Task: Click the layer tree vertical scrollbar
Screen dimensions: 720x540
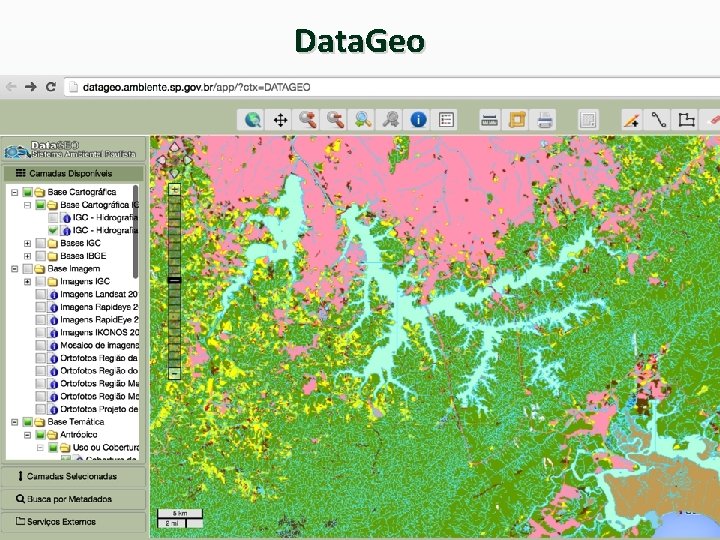Action: (135, 231)
